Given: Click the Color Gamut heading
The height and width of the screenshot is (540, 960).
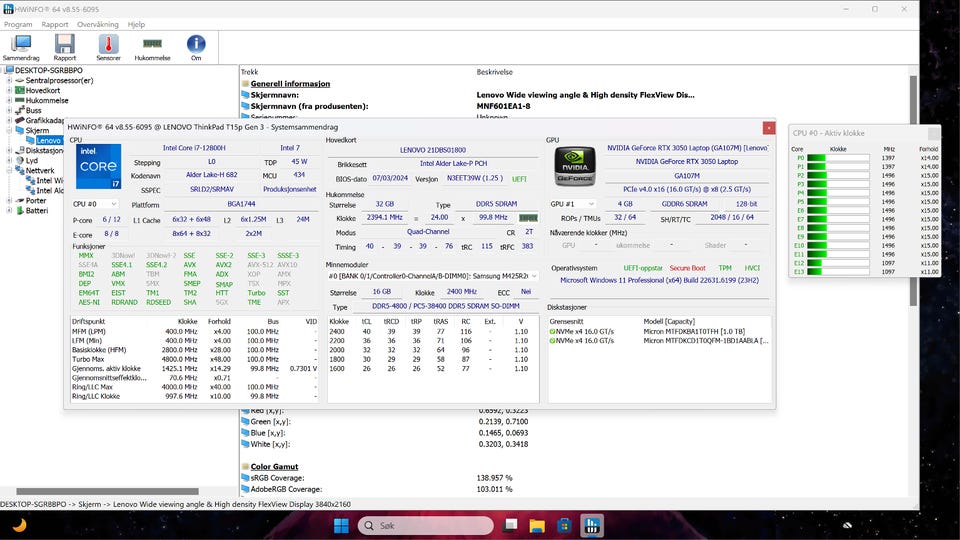Looking at the screenshot, I should (x=274, y=467).
